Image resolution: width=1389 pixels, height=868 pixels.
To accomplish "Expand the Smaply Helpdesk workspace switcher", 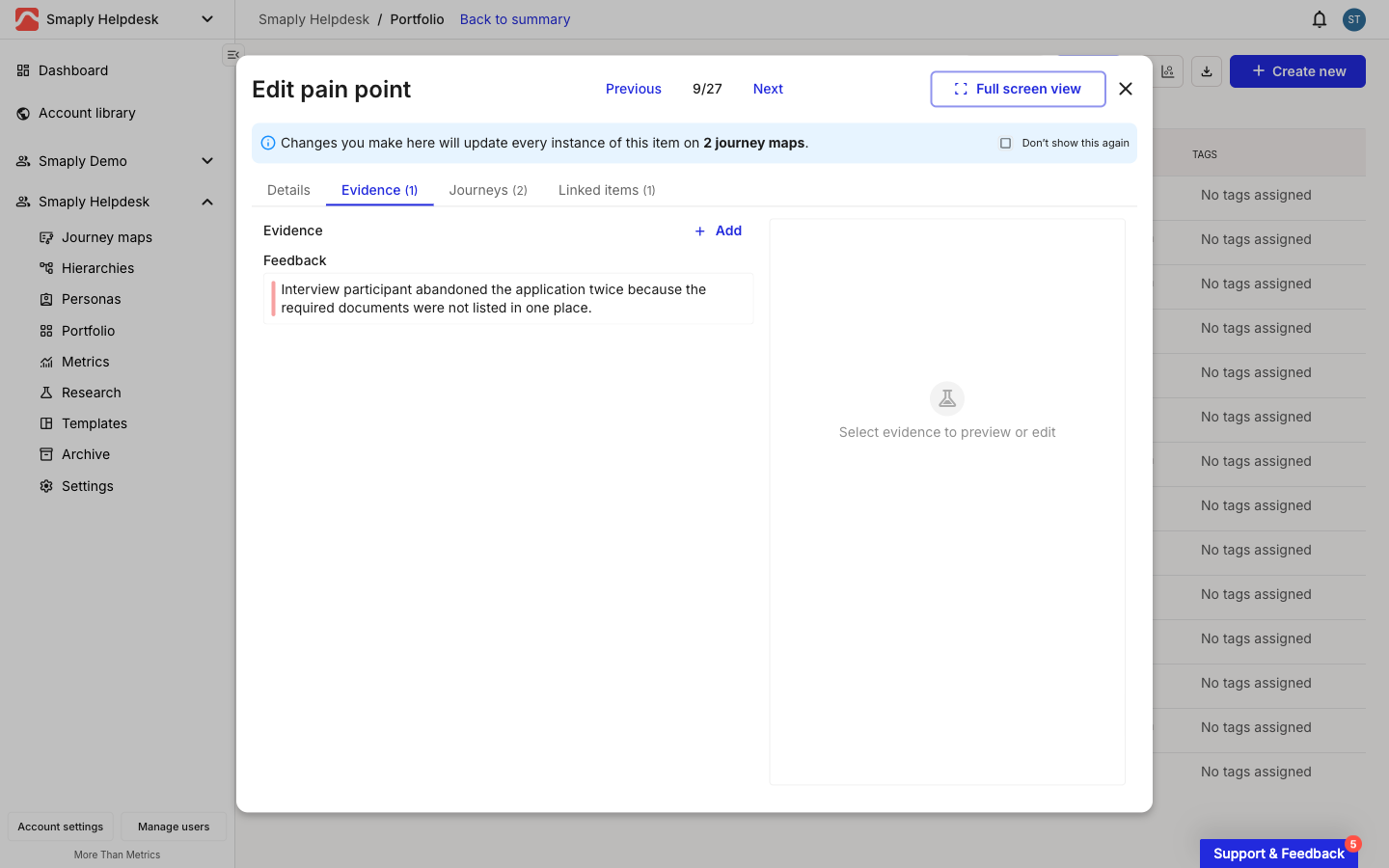I will point(207,19).
